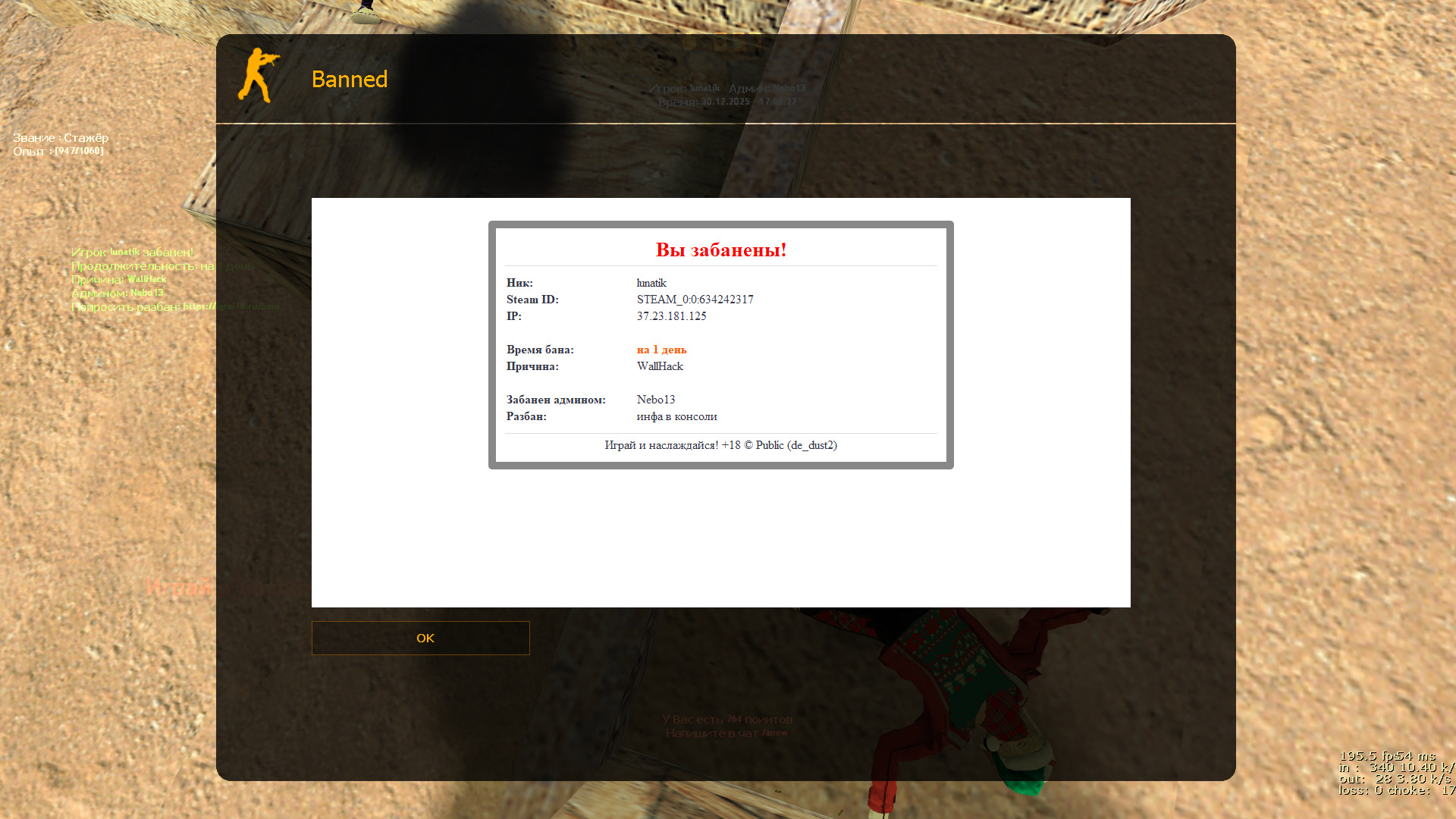Click 'инфа в консоли' unban info
Image resolution: width=1456 pixels, height=819 pixels.
click(x=676, y=416)
